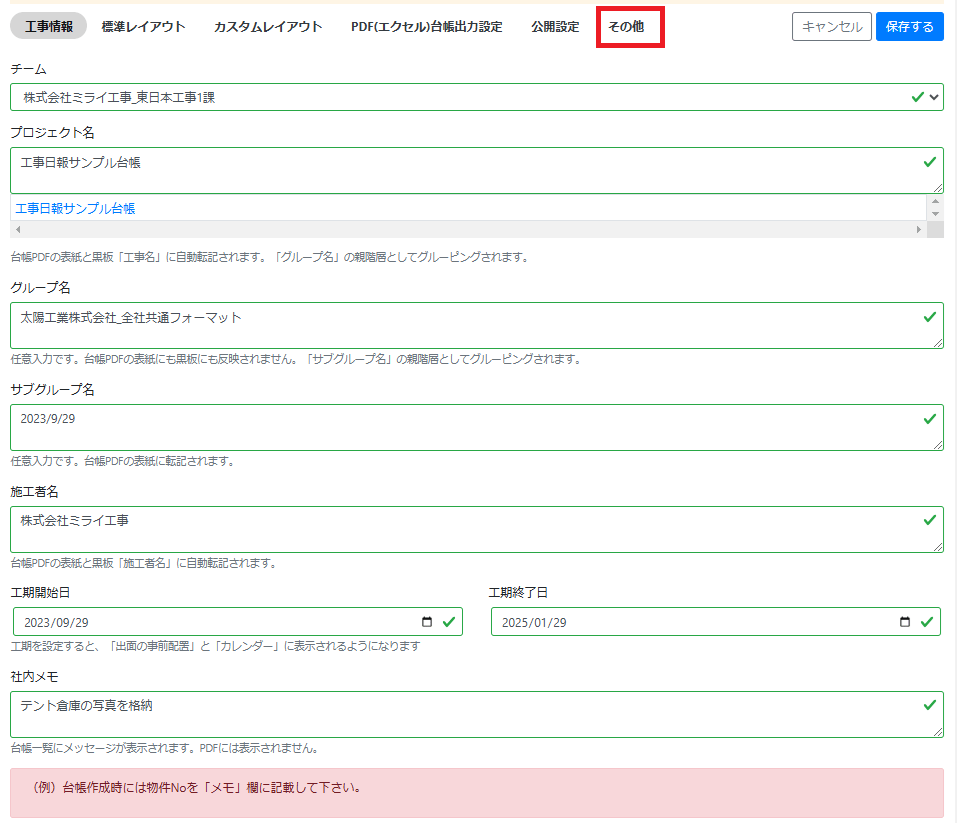This screenshot has height=823, width=957.
Task: Click resize handle of 社内メモ textarea
Action: [938, 732]
